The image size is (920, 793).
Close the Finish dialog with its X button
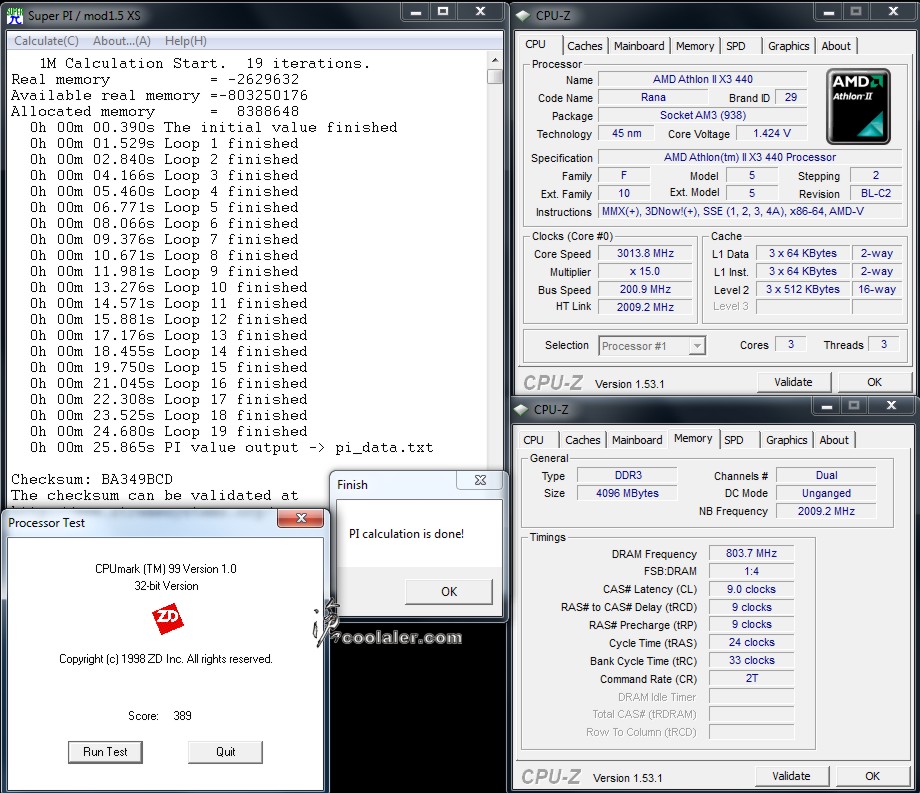[480, 480]
